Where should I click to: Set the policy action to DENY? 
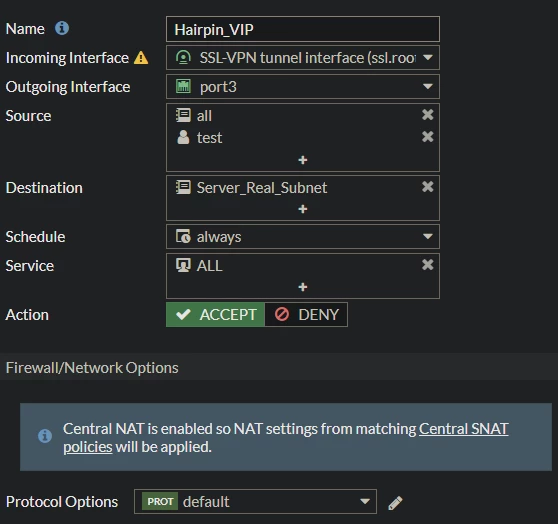[x=306, y=315]
